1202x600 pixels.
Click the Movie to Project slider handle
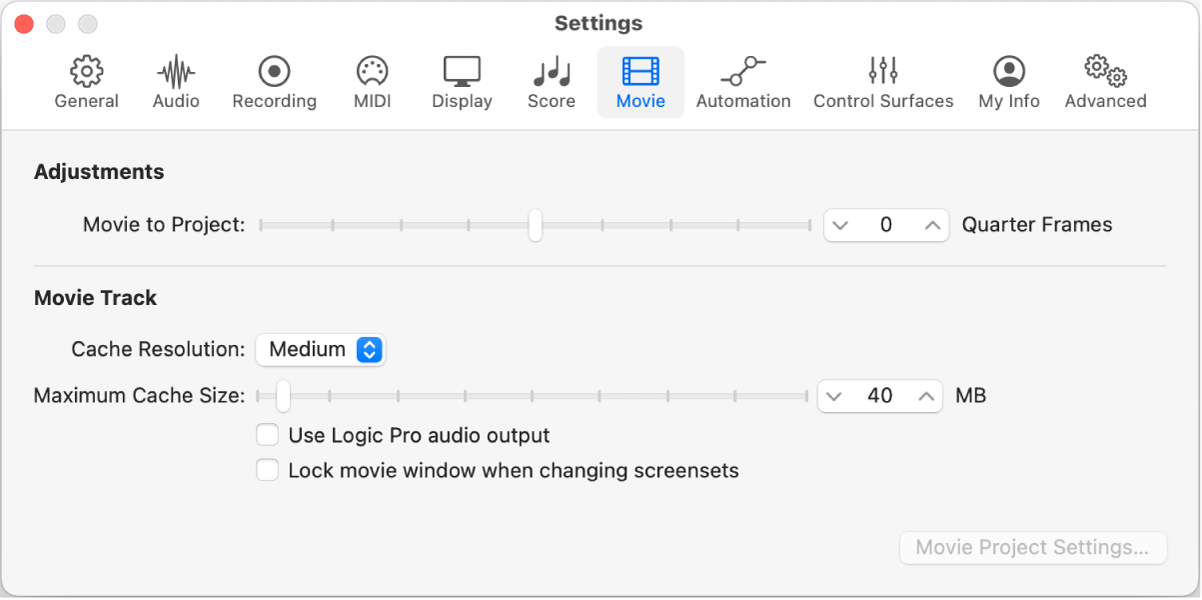click(x=535, y=225)
